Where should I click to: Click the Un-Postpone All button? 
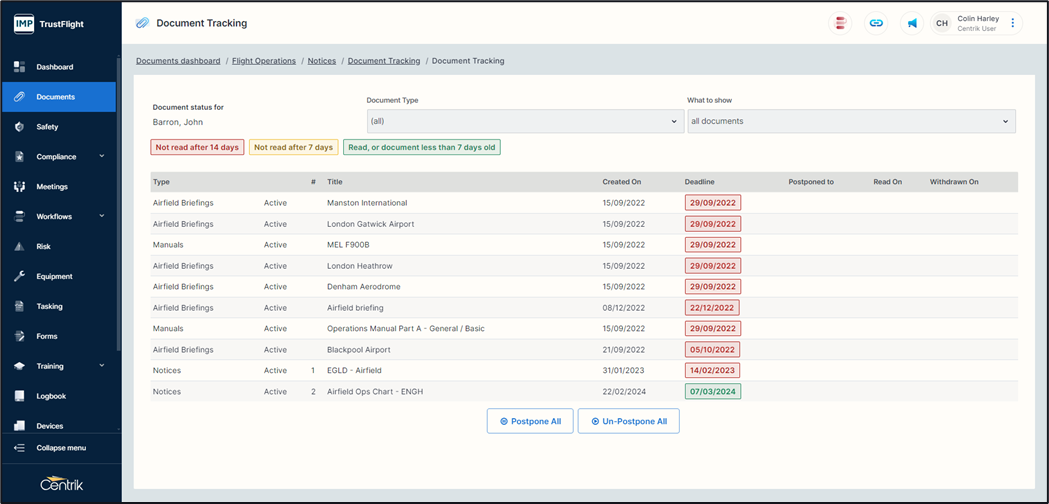tap(628, 421)
